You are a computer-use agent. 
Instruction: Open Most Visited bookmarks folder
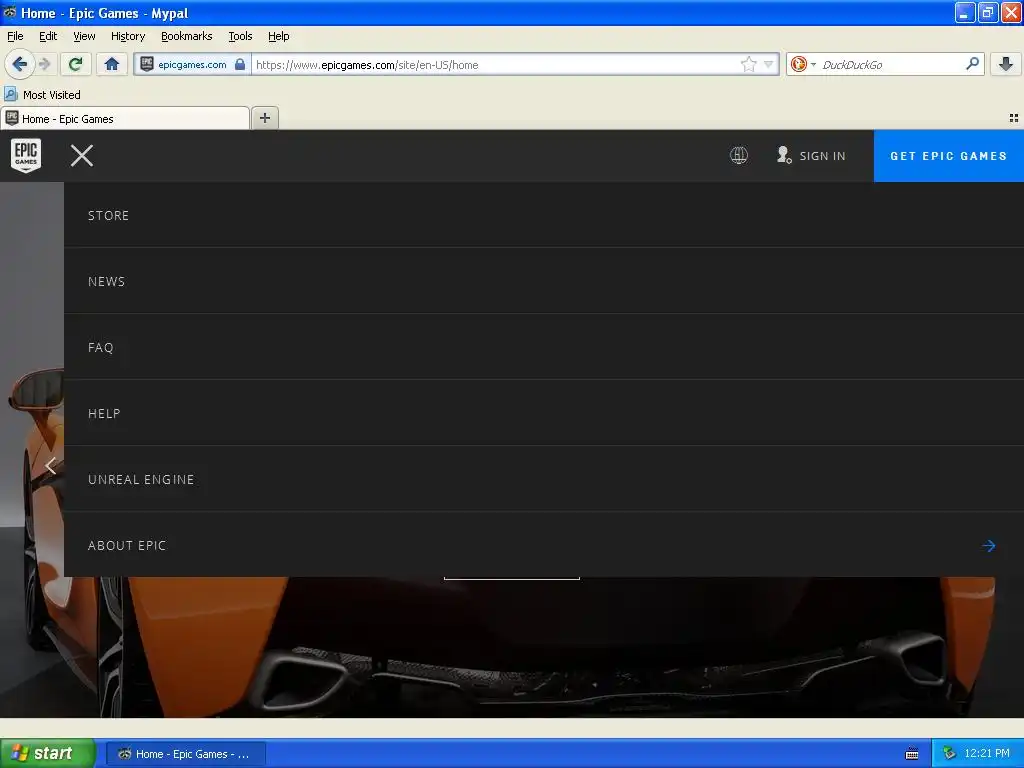[x=43, y=95]
